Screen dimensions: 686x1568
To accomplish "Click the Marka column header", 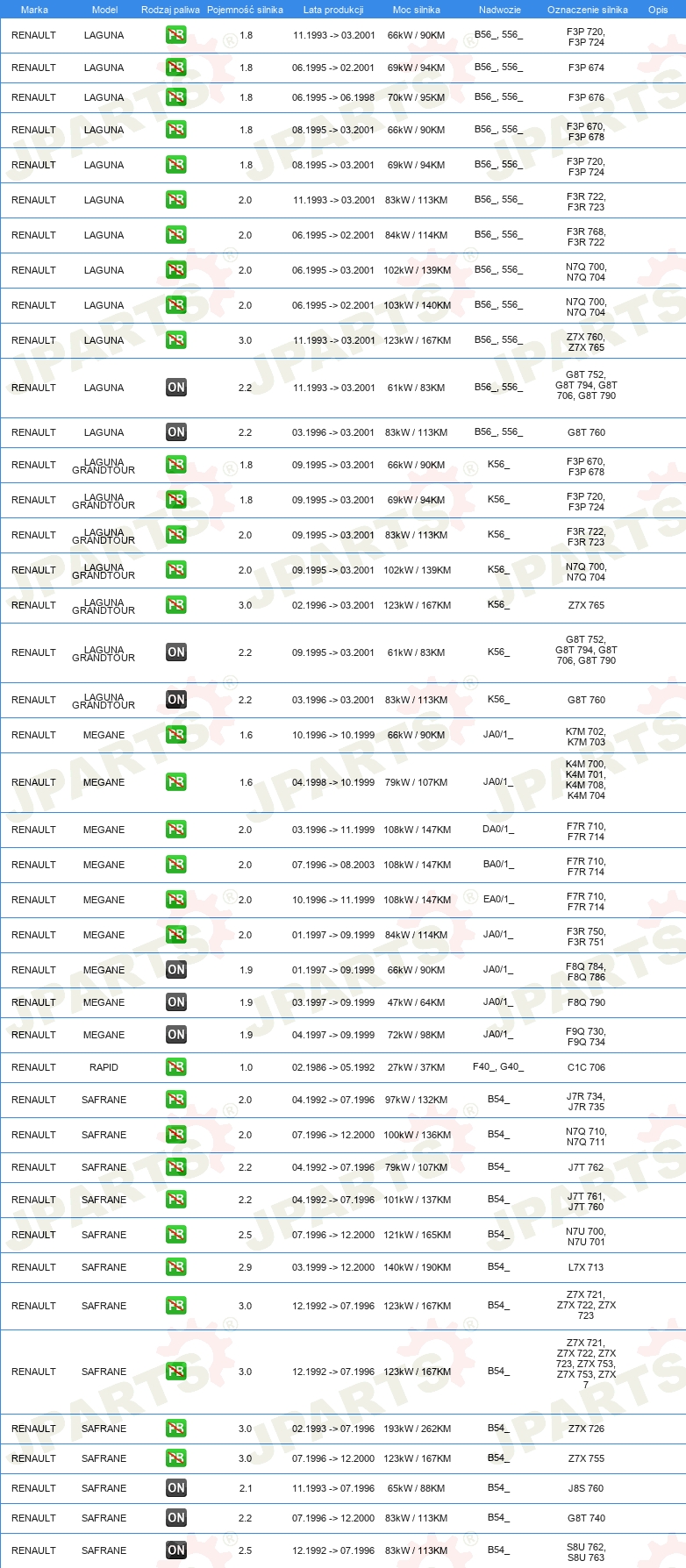I will pyautogui.click(x=34, y=10).
